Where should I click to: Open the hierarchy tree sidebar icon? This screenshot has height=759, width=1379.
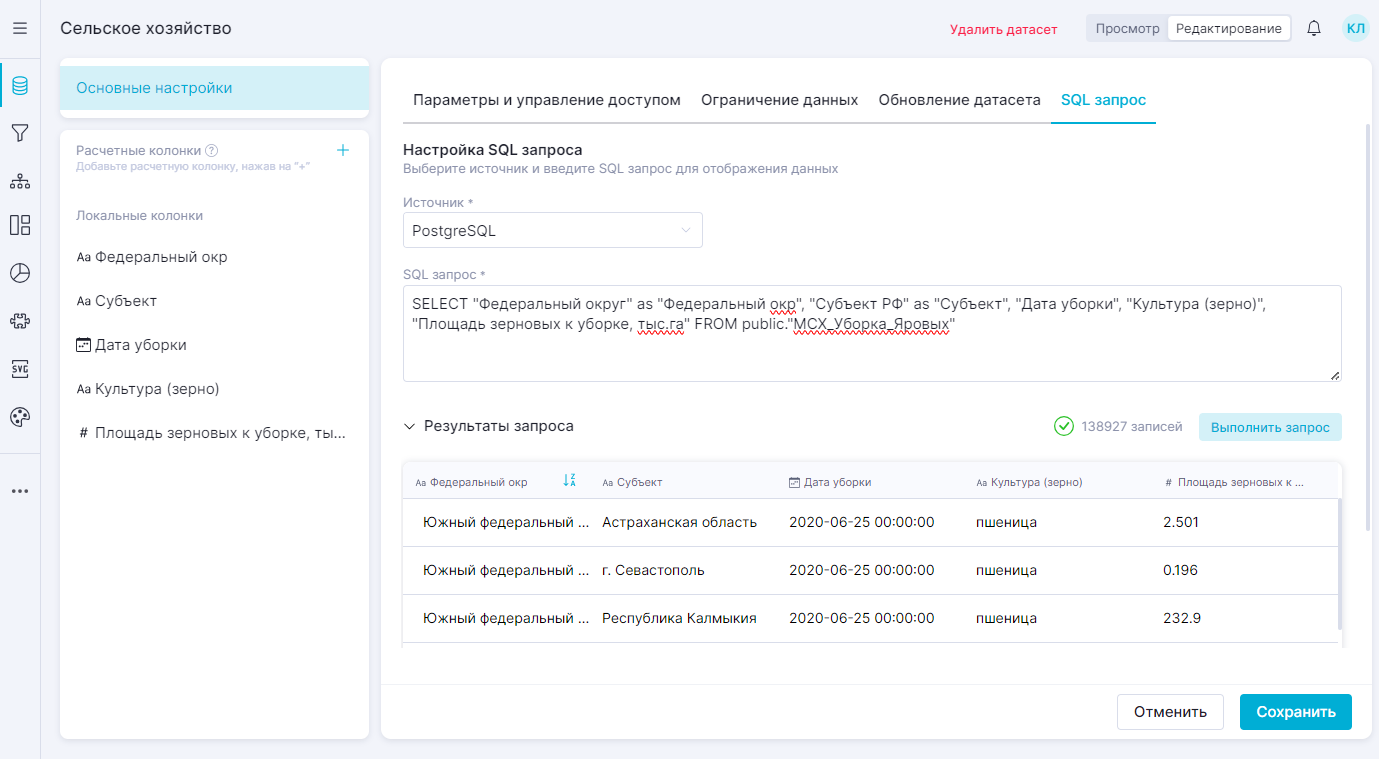pyautogui.click(x=20, y=181)
